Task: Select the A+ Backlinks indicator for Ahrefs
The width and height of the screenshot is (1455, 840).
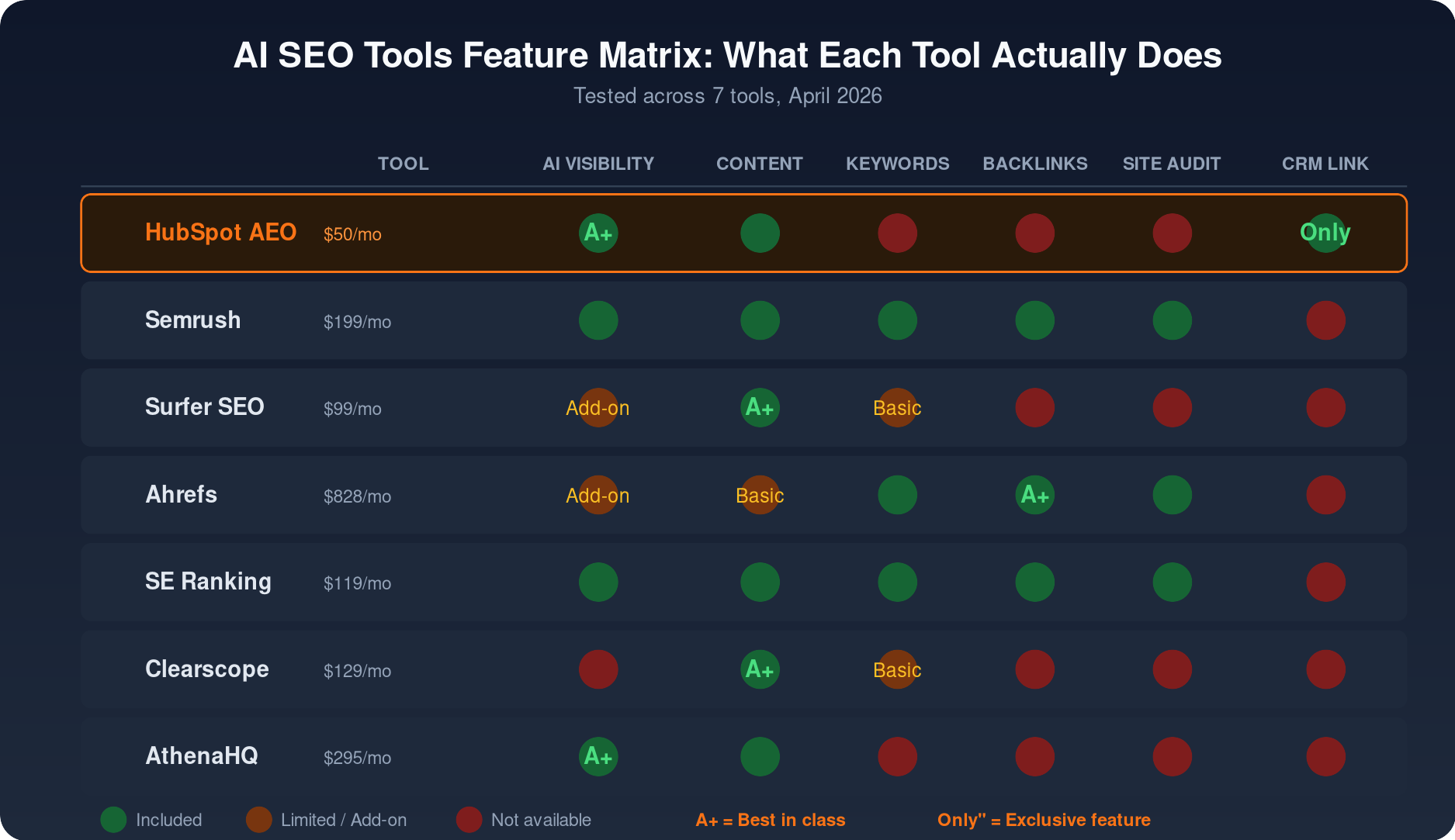Action: point(1034,495)
